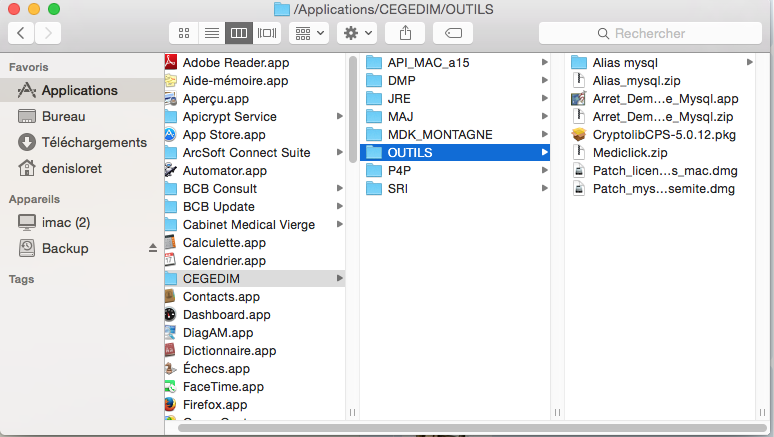The width and height of the screenshot is (774, 437).
Task: Select the MAJ folder name
Action: tap(400, 117)
